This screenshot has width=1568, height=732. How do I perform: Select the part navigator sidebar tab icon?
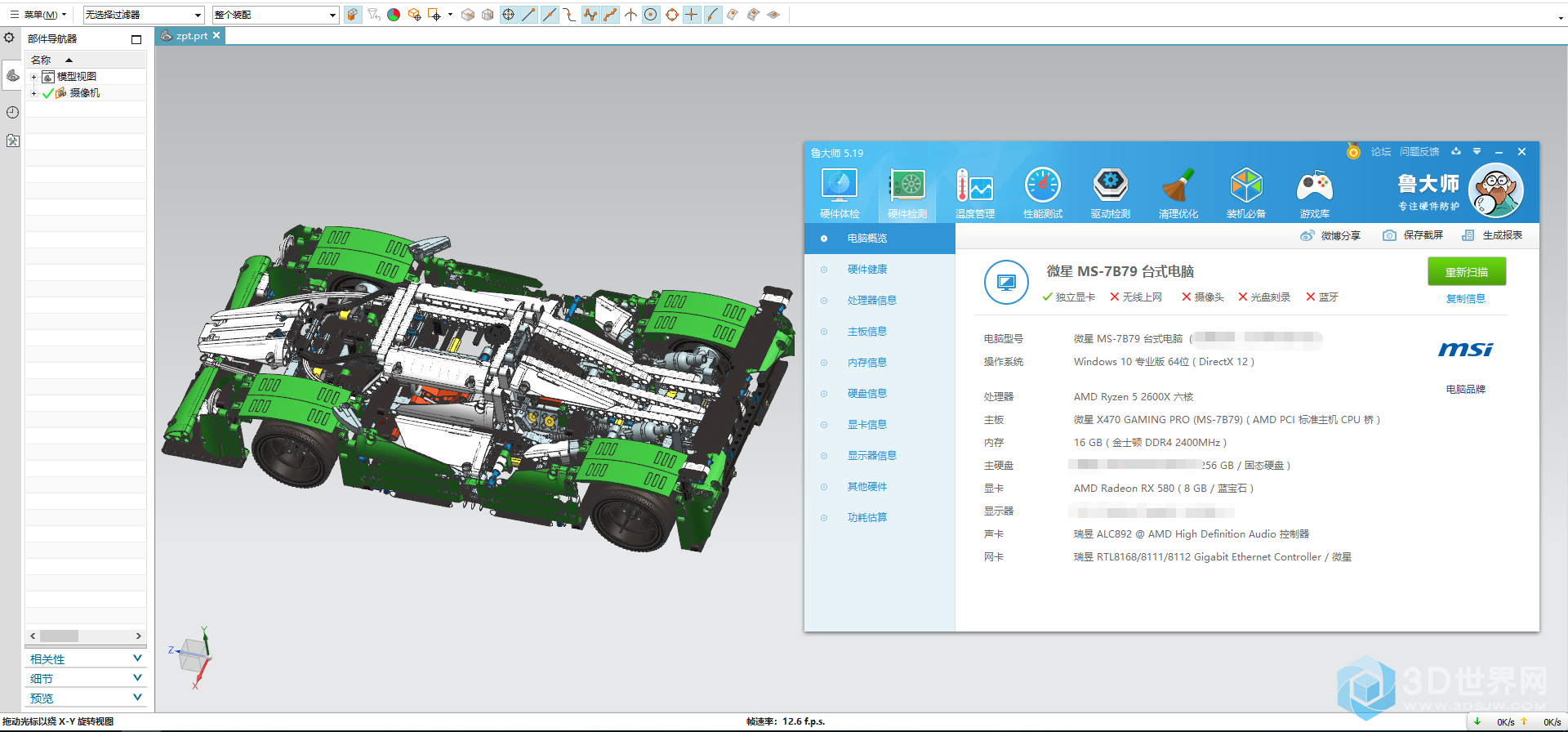(12, 75)
